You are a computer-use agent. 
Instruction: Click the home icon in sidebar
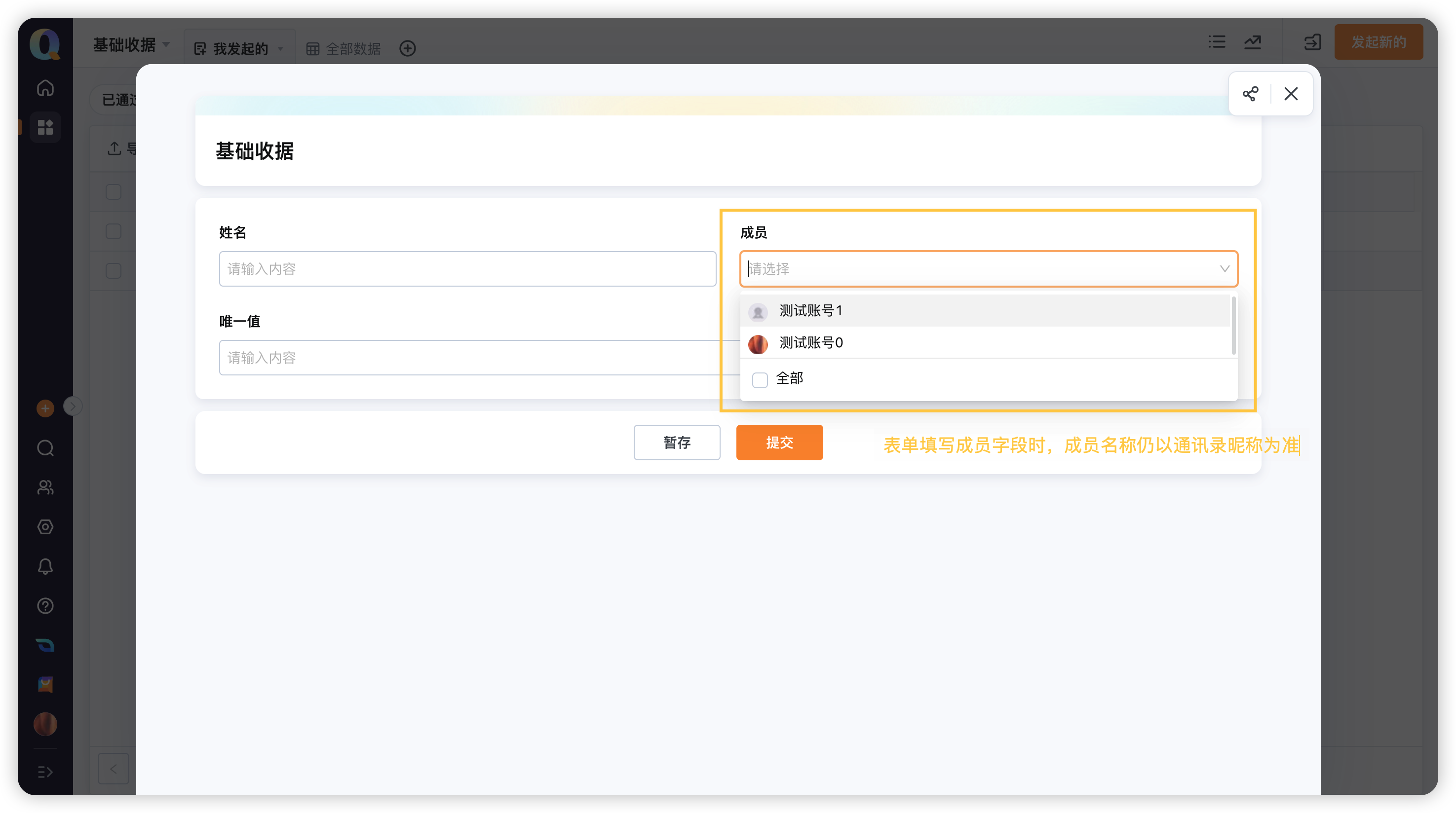point(45,88)
